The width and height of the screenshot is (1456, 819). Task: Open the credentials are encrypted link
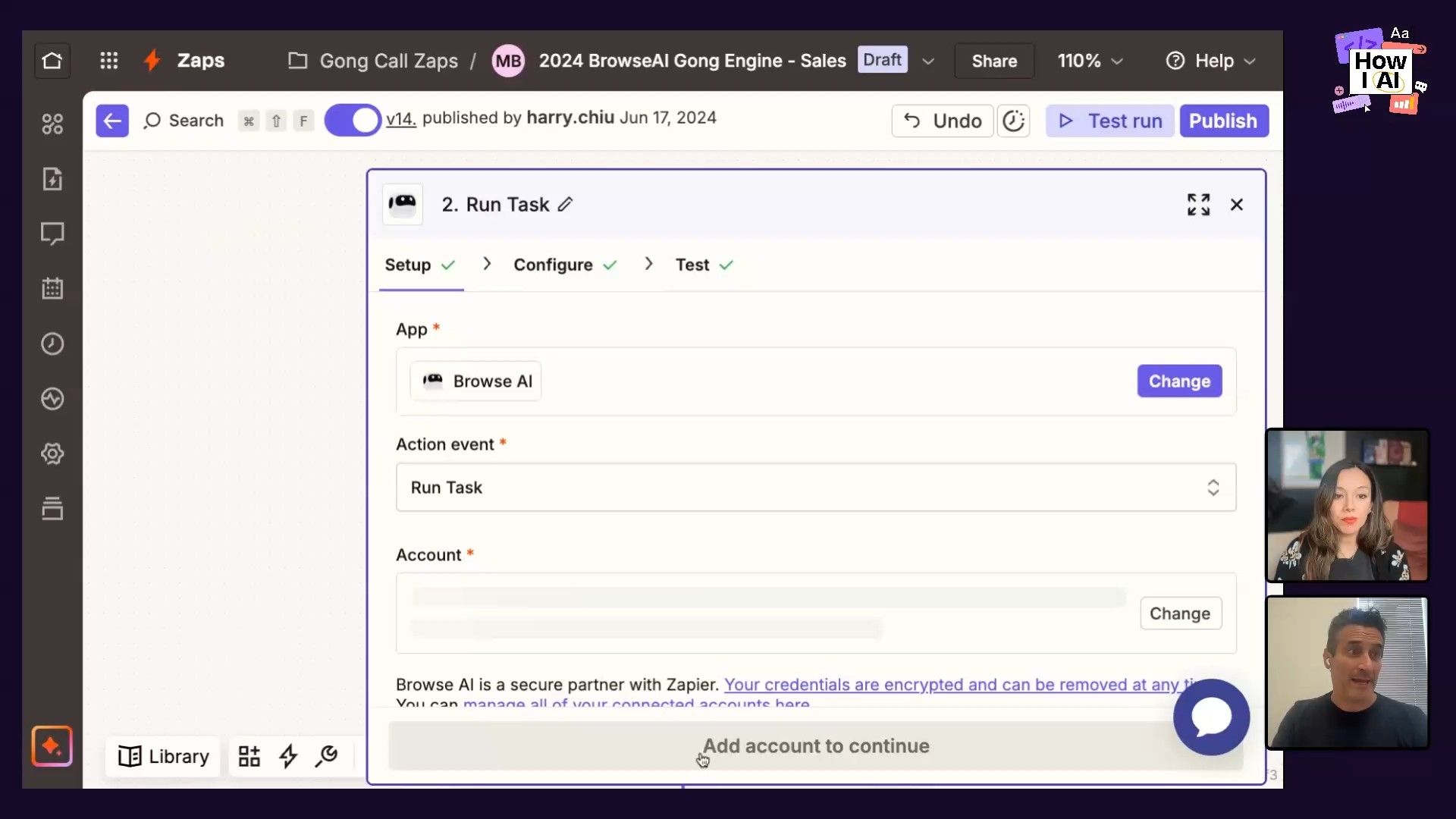point(962,685)
